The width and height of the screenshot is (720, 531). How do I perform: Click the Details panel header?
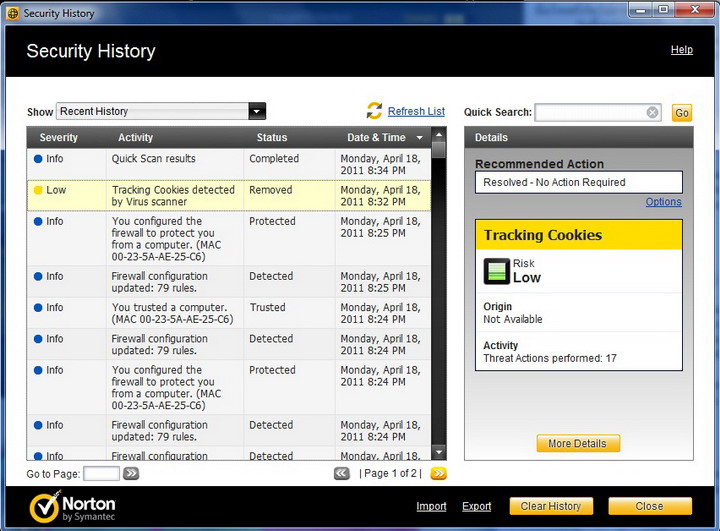579,137
